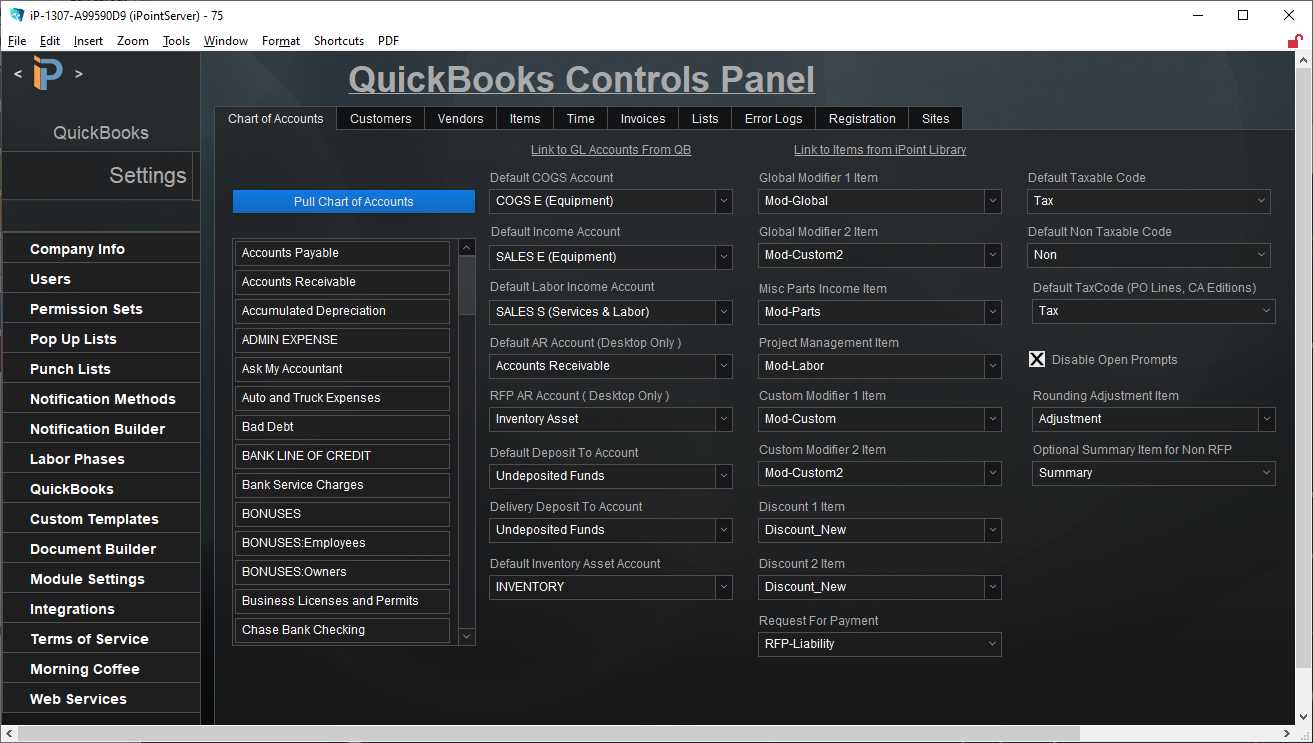
Task: Select BONUSES:Owners in the accounts list
Action: tap(342, 572)
